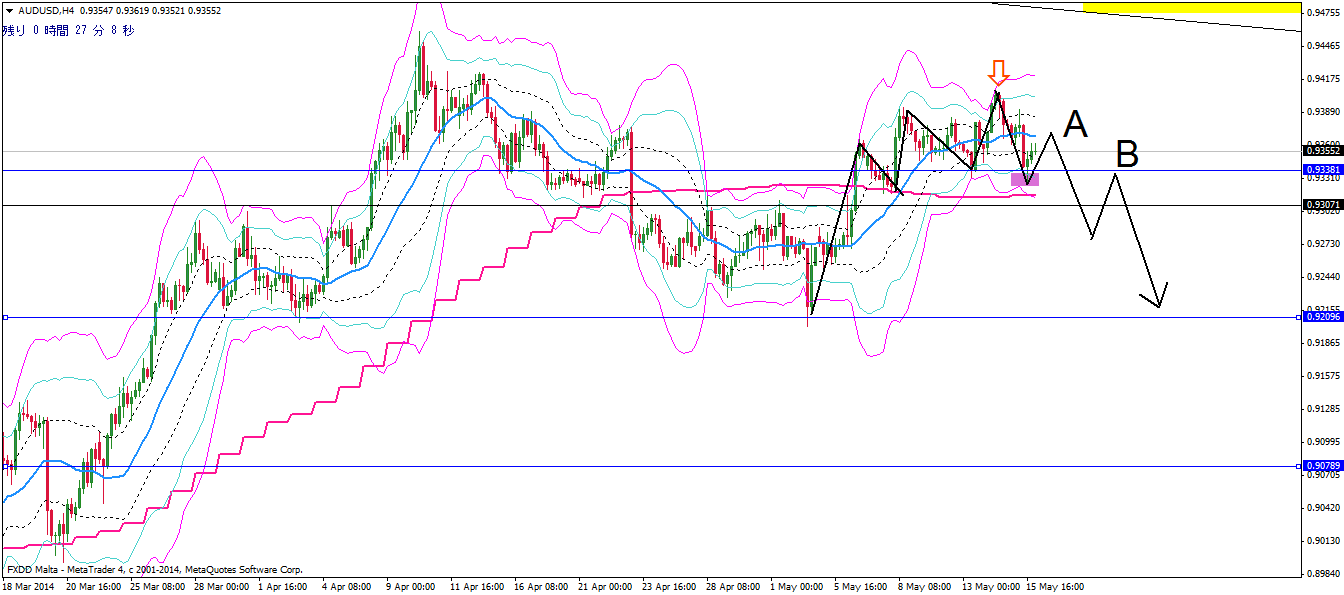
Task: Click the 0.94755 price scale label
Action: (1323, 13)
